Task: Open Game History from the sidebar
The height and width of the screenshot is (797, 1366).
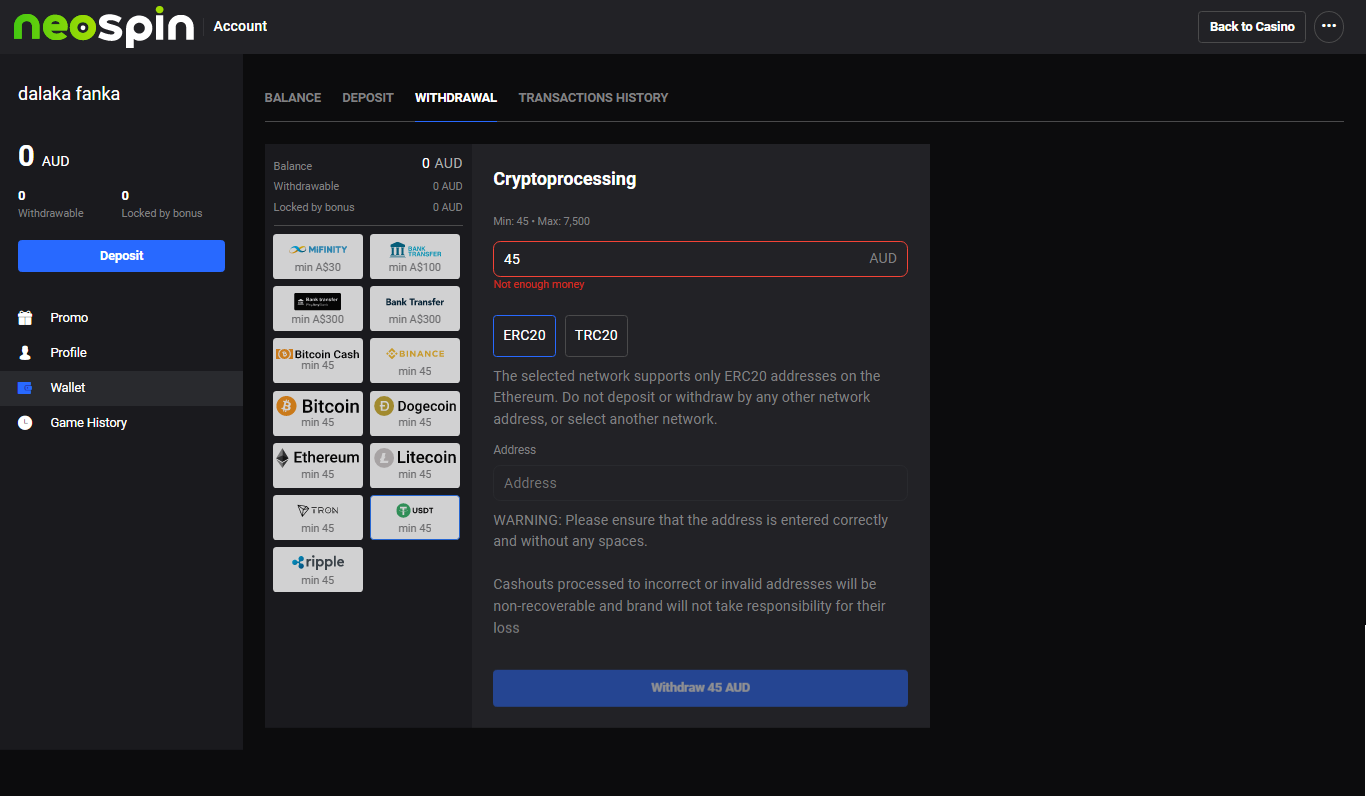Action: pos(88,423)
